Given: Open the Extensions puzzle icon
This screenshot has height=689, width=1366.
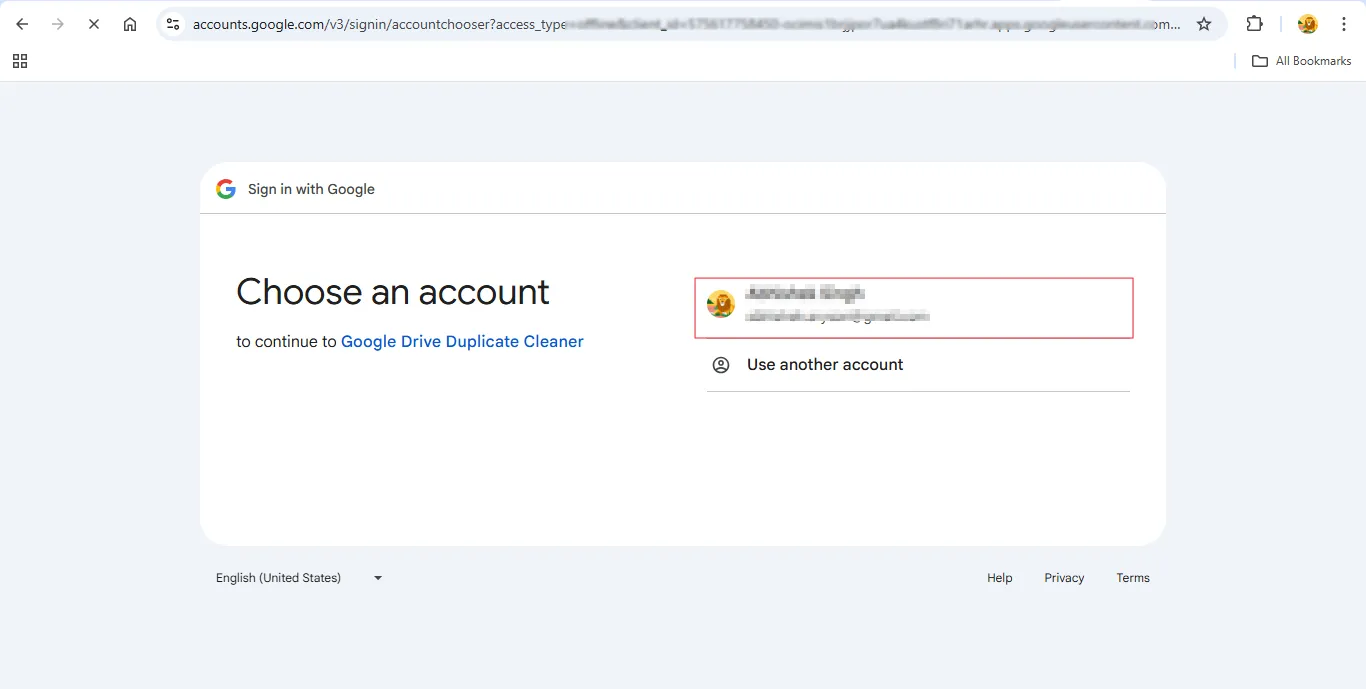Looking at the screenshot, I should [x=1254, y=24].
